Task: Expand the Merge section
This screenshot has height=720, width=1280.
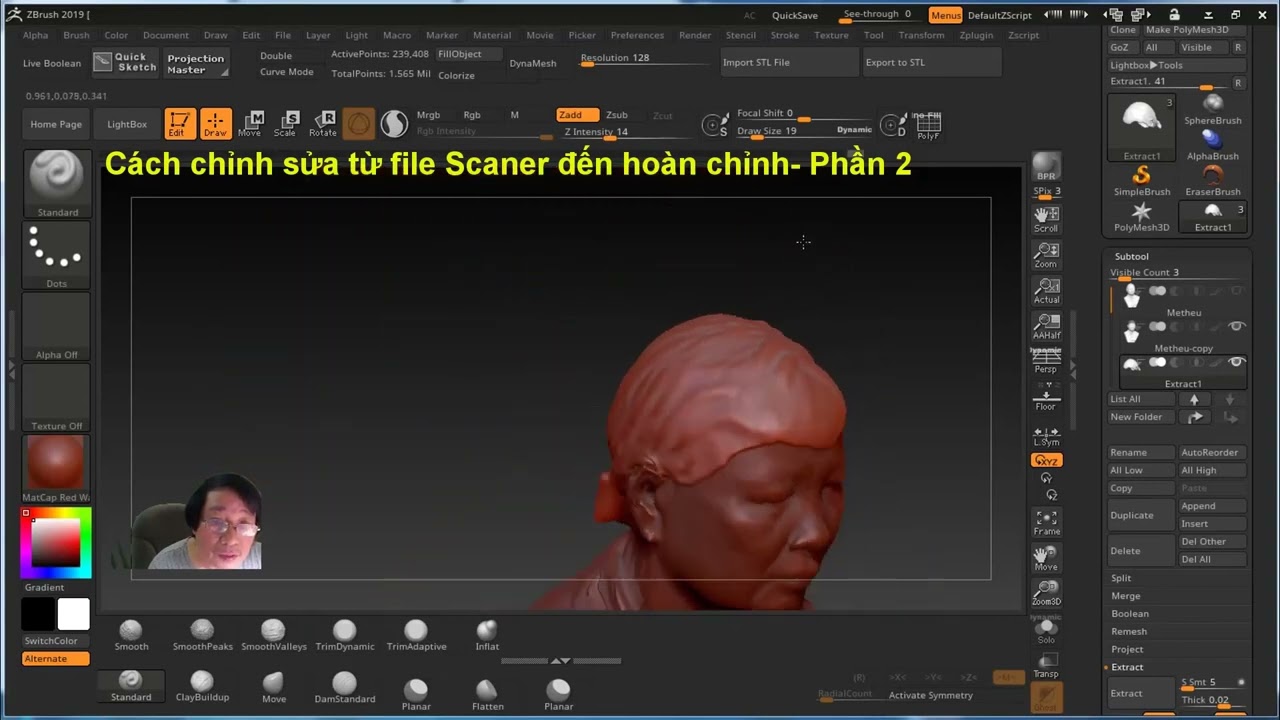Action: pos(1126,596)
